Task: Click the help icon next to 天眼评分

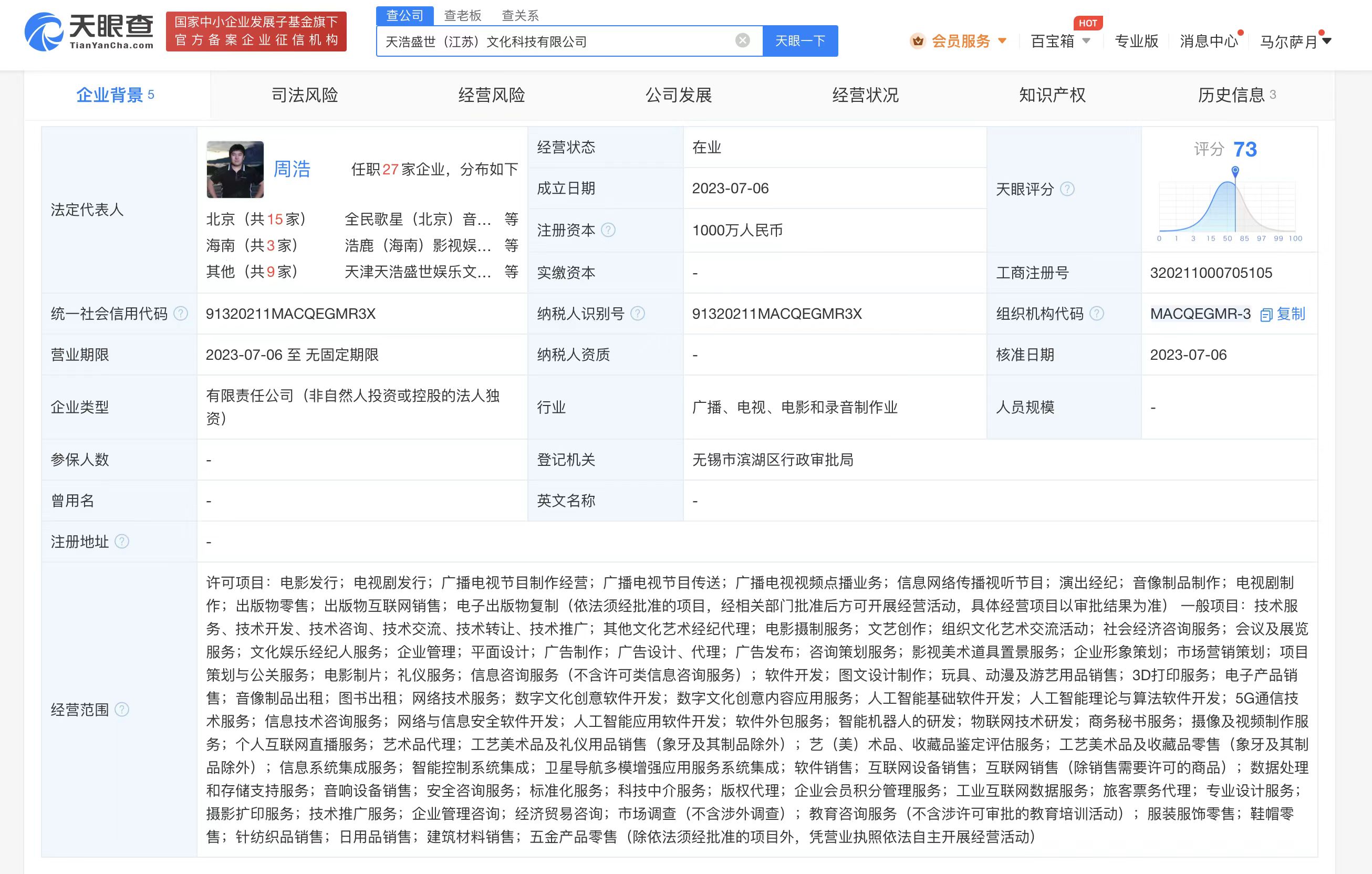Action: [x=1067, y=189]
